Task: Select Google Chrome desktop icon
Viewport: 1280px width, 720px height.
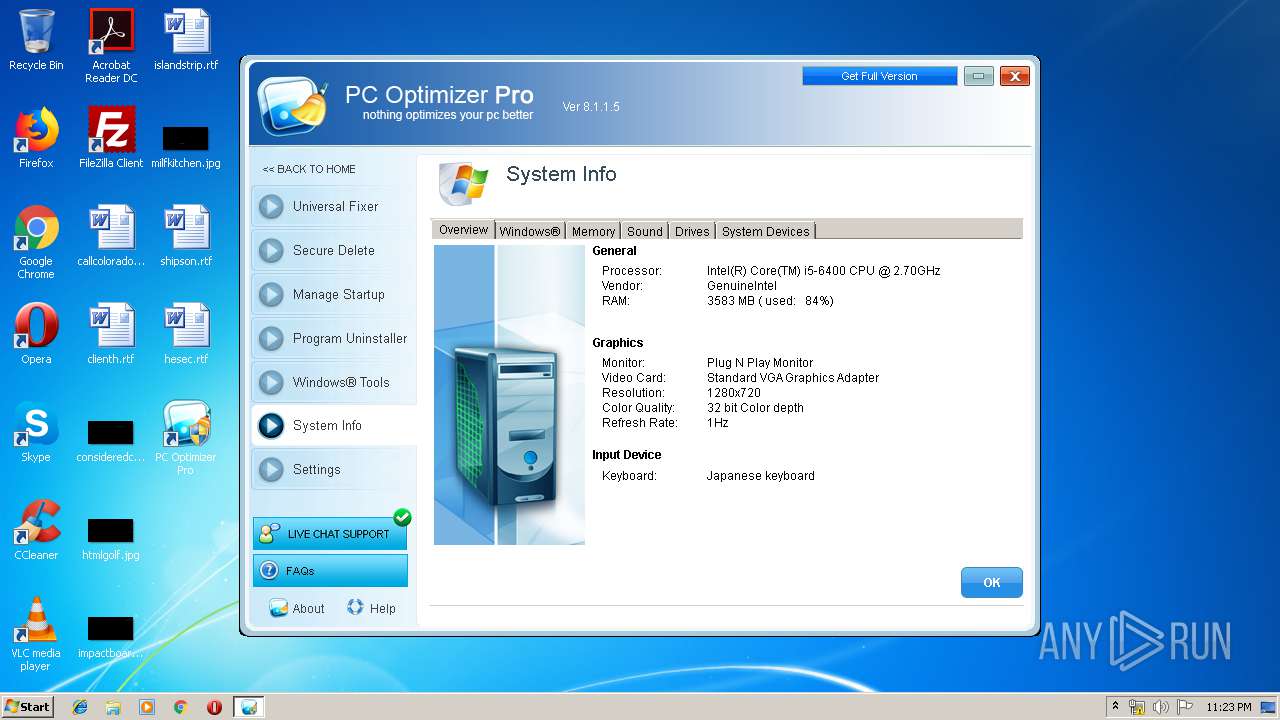Action: click(36, 242)
